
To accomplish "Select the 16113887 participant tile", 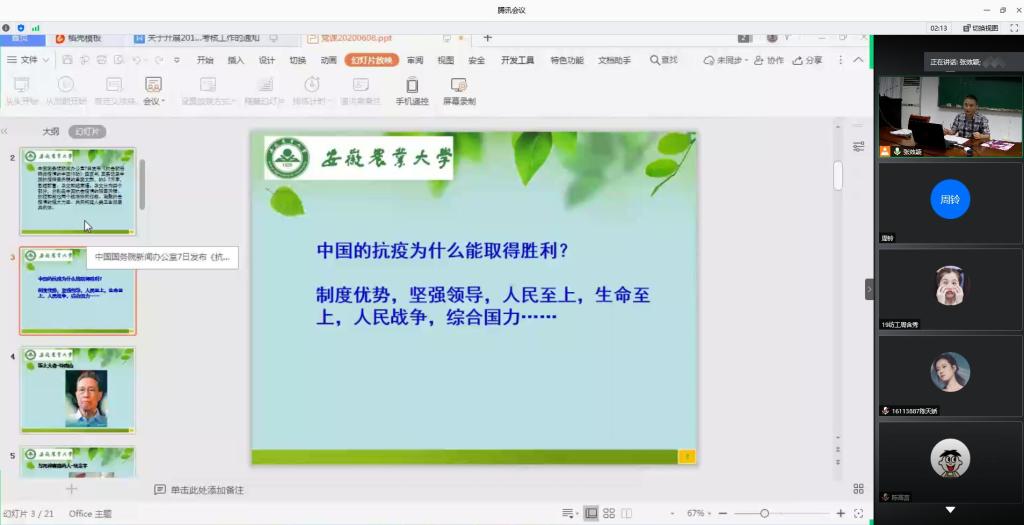I will click(x=950, y=375).
